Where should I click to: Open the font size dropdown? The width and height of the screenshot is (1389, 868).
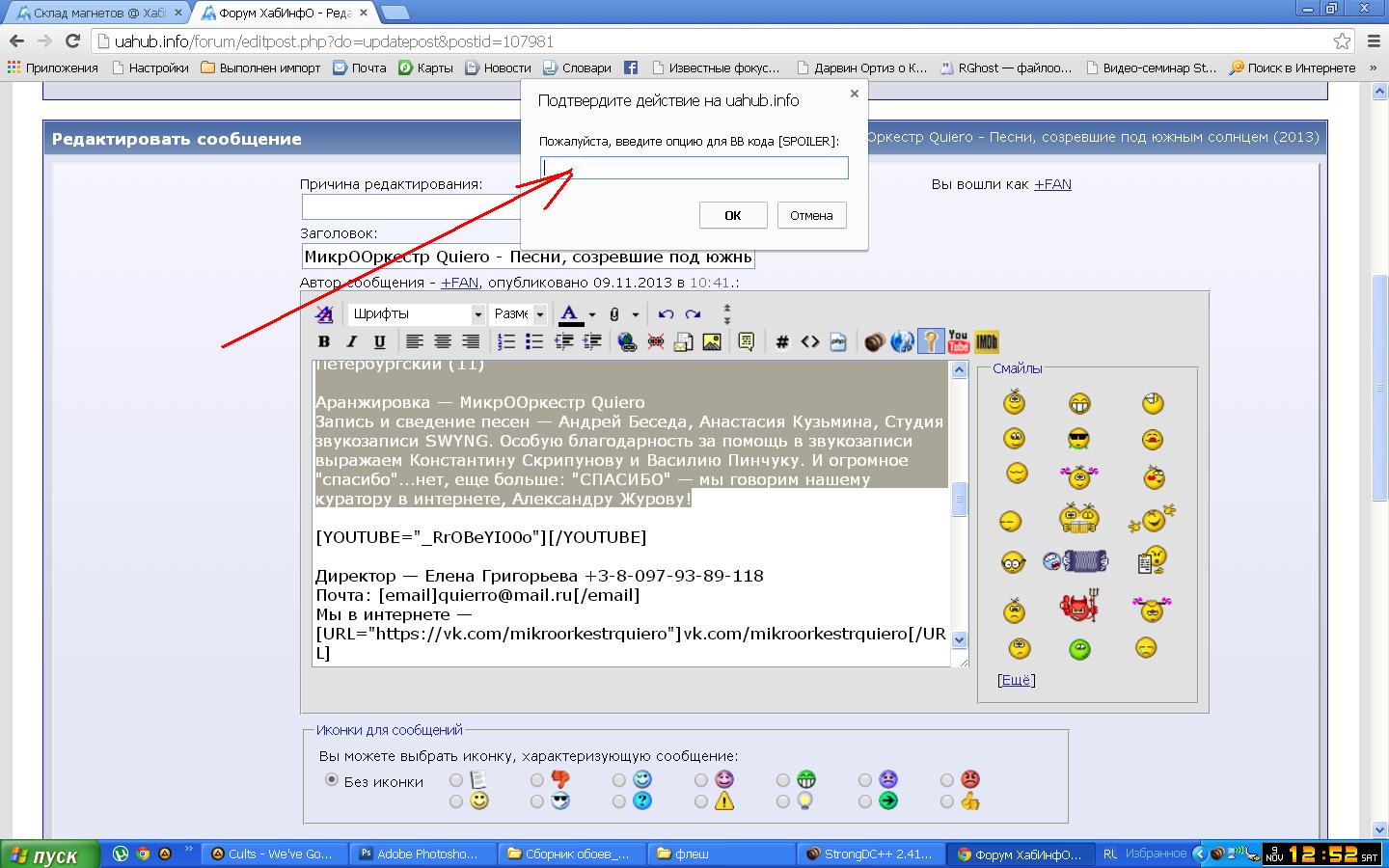519,314
